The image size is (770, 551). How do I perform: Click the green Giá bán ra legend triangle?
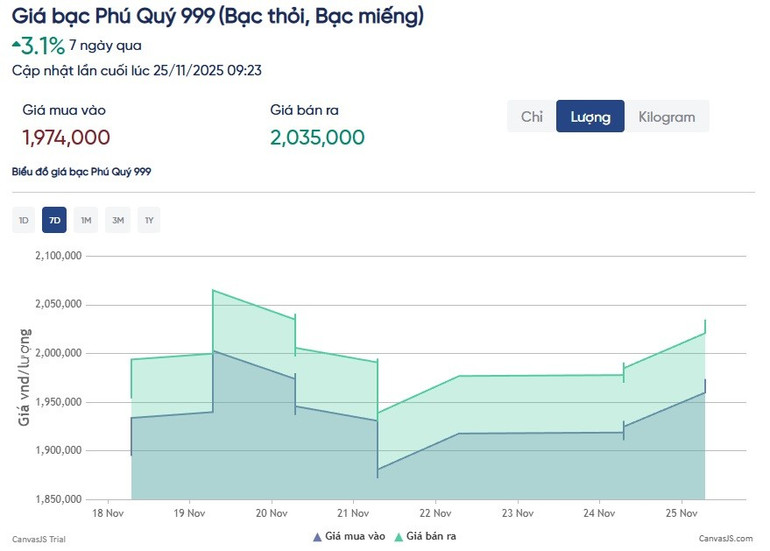point(398,537)
